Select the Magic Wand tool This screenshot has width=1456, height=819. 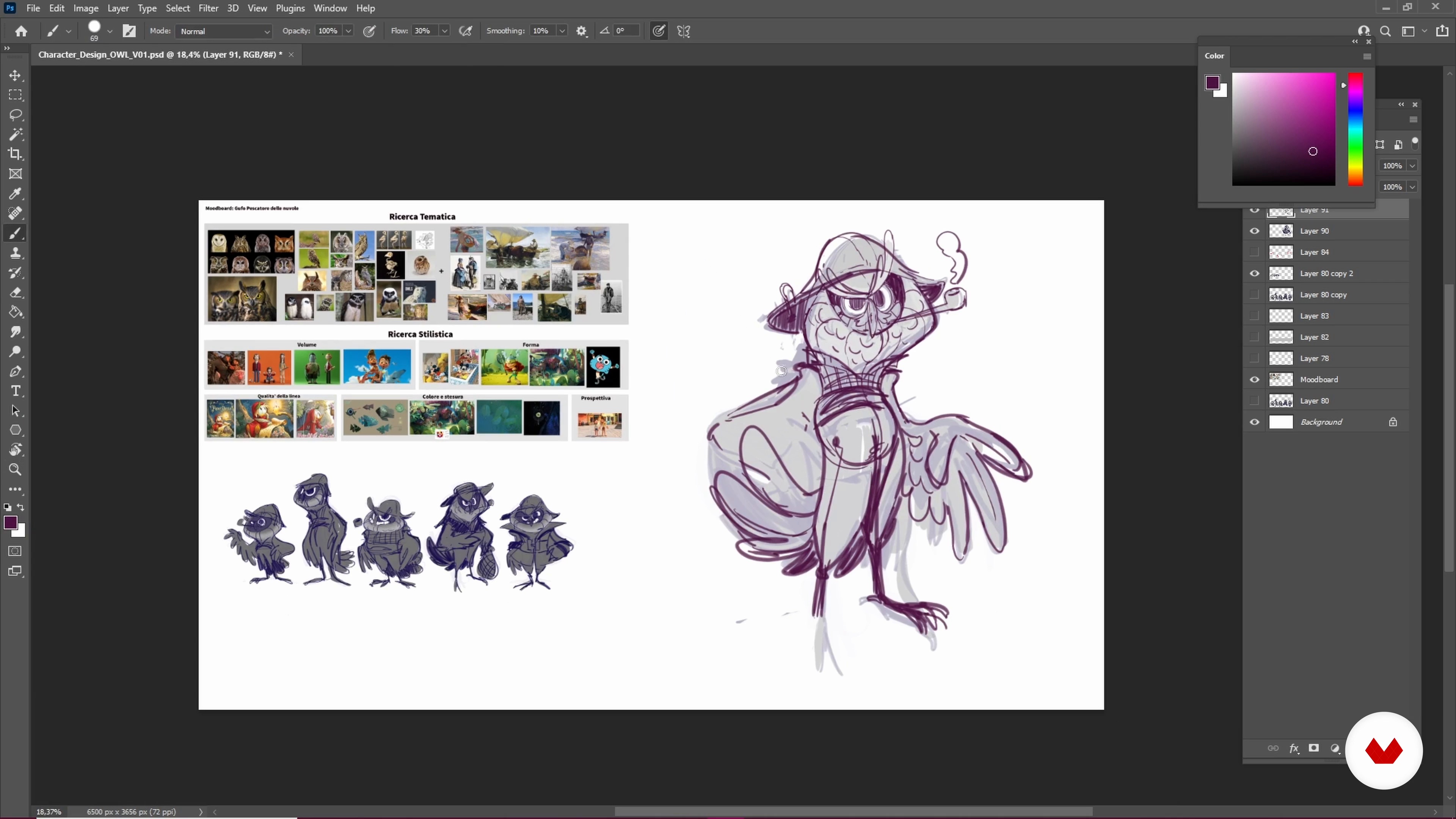tap(15, 135)
